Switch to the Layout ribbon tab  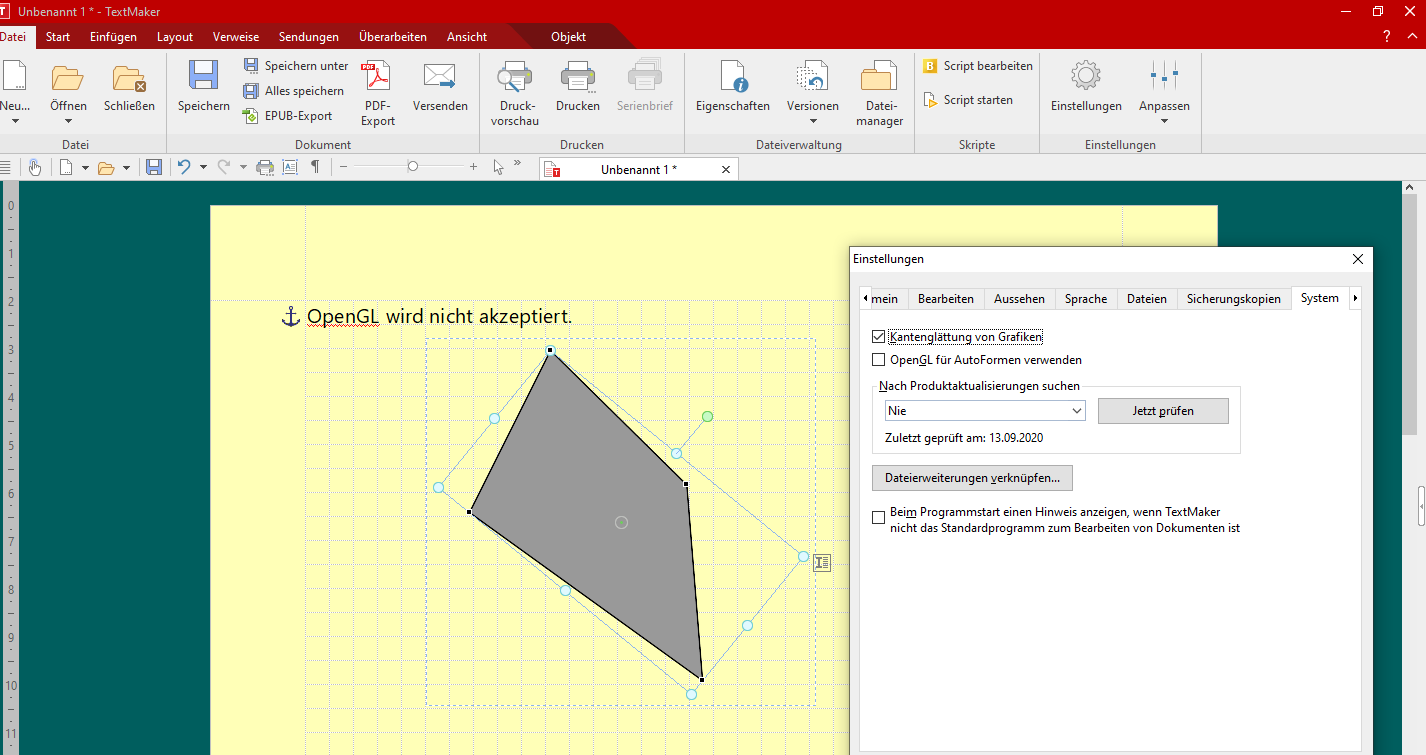point(175,37)
